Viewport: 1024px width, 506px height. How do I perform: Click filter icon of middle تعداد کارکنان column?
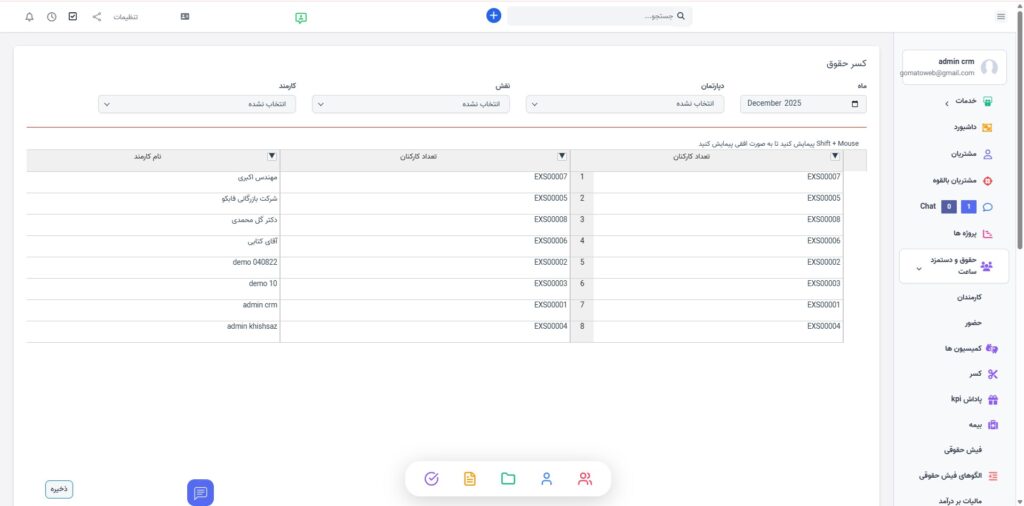click(x=562, y=156)
